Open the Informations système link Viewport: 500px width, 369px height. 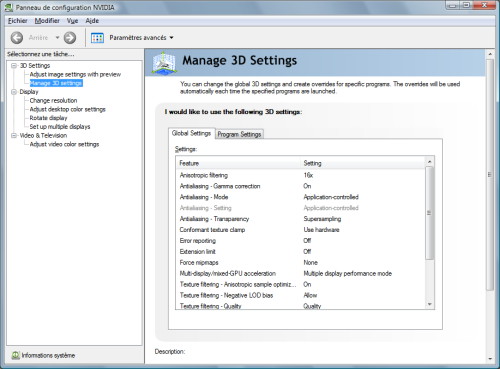[x=48, y=355]
